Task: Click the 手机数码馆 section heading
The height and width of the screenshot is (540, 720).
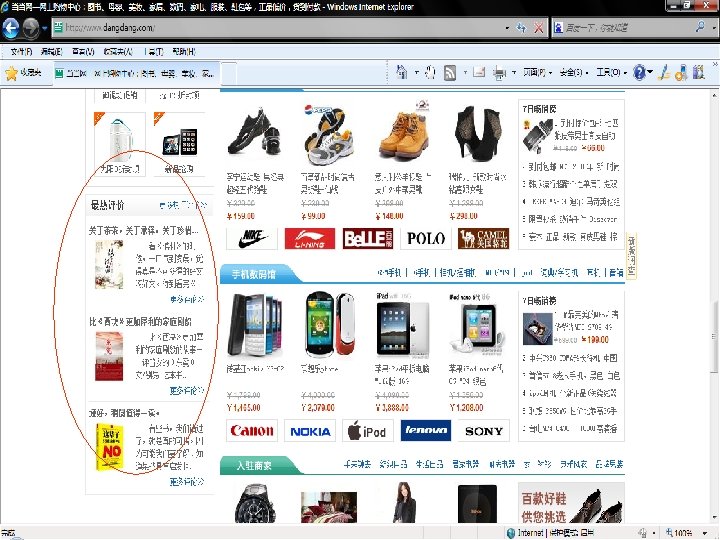Action: tap(253, 275)
